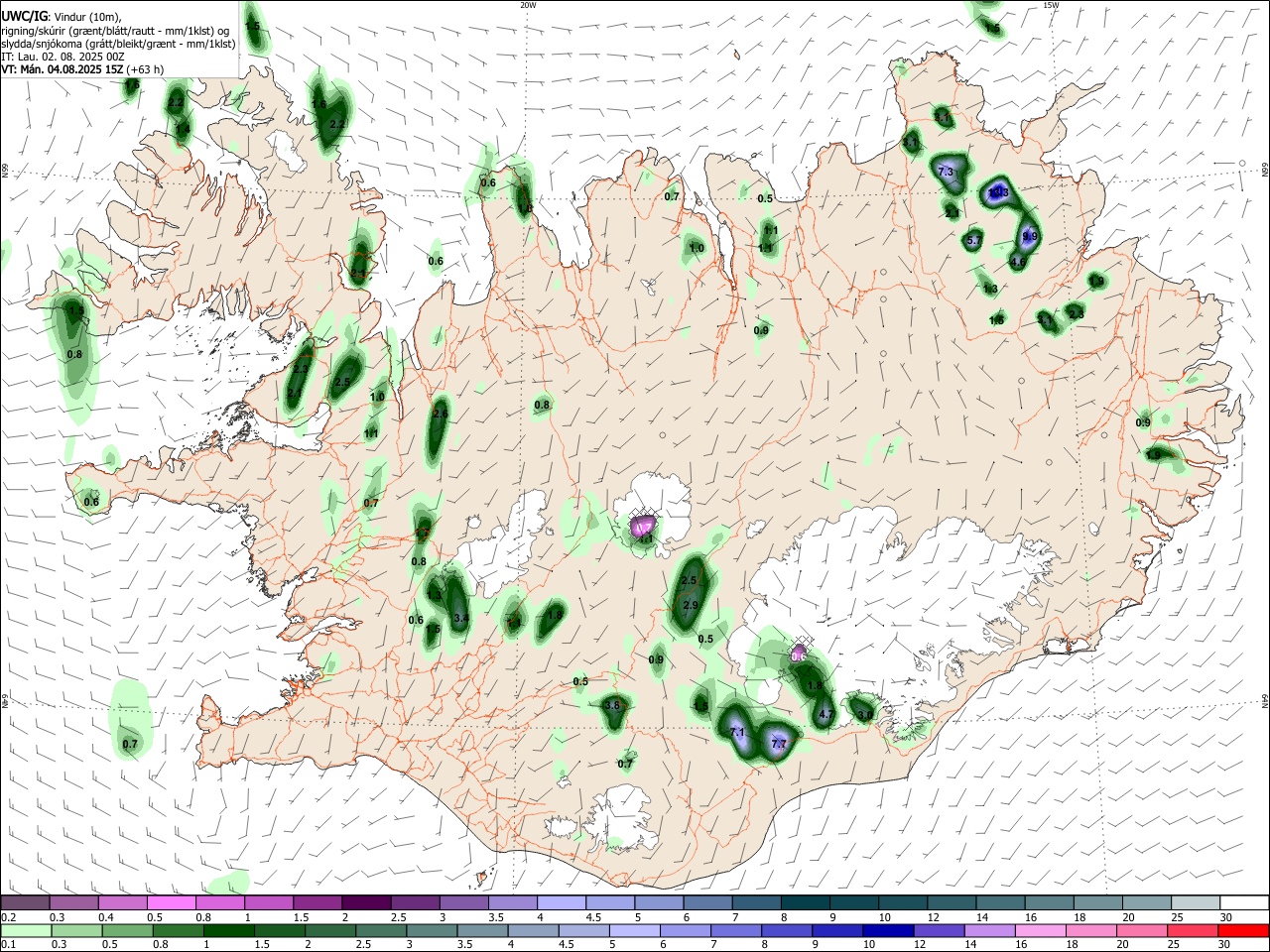This screenshot has height=952, width=1270.
Task: Click the 3.0 precipitation value label
Action: tap(865, 715)
